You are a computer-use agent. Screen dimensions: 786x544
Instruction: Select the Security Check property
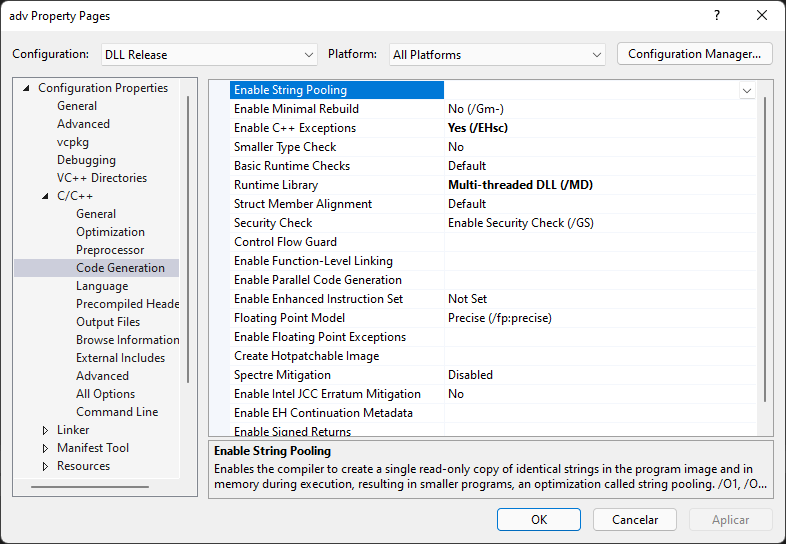273,223
